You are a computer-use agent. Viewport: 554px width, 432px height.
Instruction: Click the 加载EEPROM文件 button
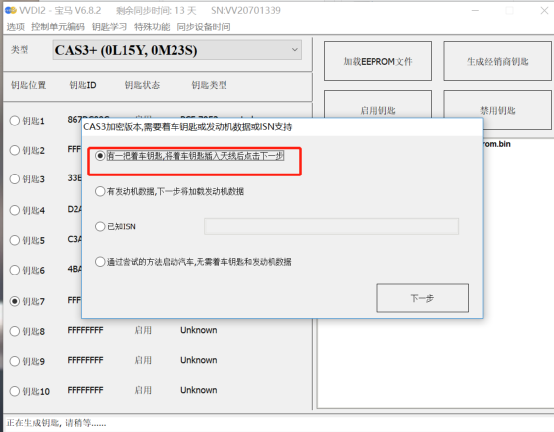click(378, 61)
